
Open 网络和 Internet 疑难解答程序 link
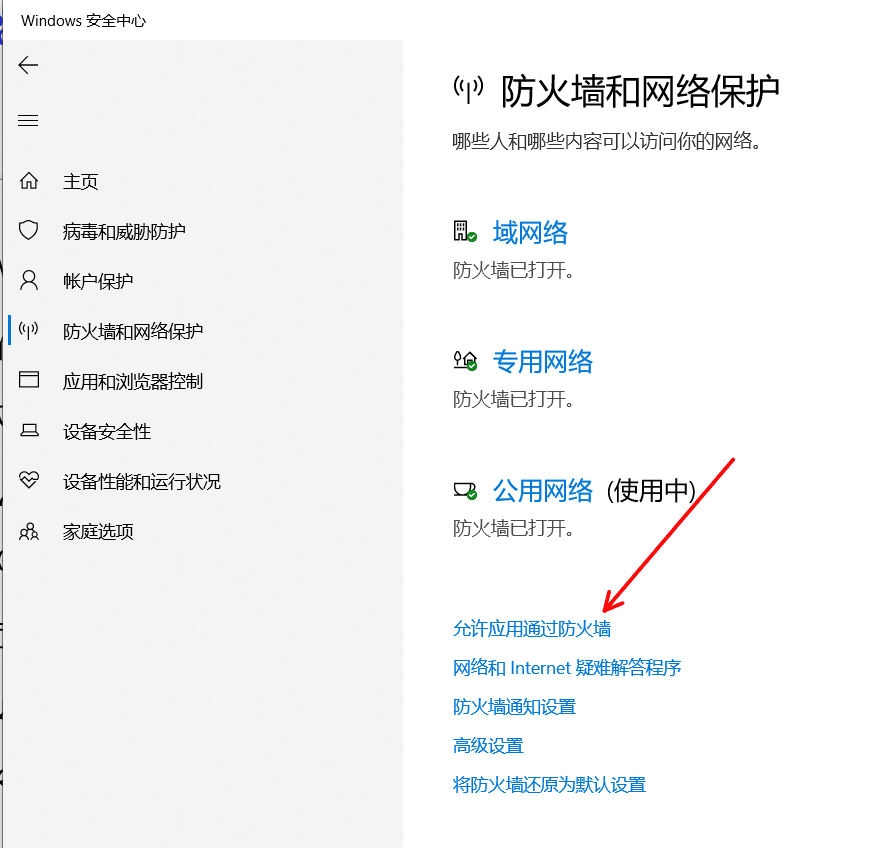[x=567, y=667]
